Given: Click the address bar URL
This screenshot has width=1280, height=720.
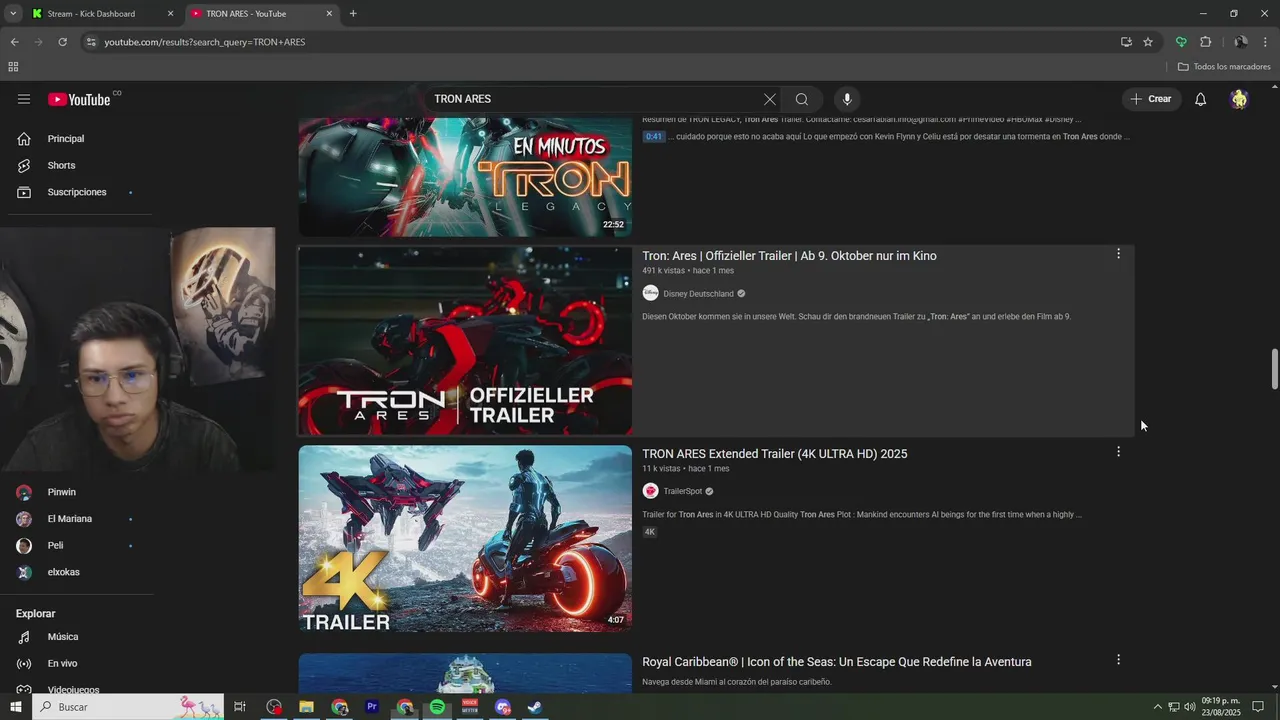Looking at the screenshot, I should click(205, 42).
